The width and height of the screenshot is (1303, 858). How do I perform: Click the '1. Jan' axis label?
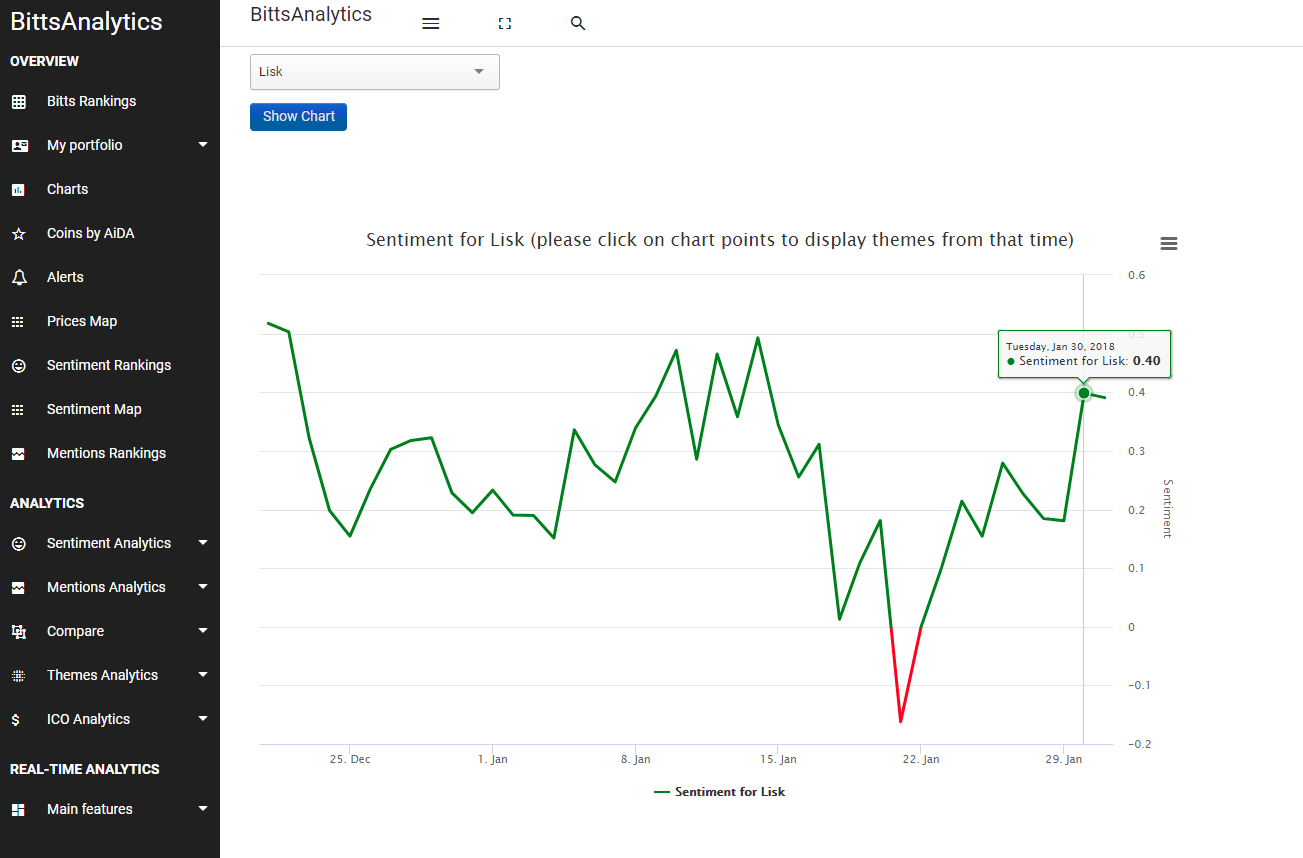click(x=493, y=759)
